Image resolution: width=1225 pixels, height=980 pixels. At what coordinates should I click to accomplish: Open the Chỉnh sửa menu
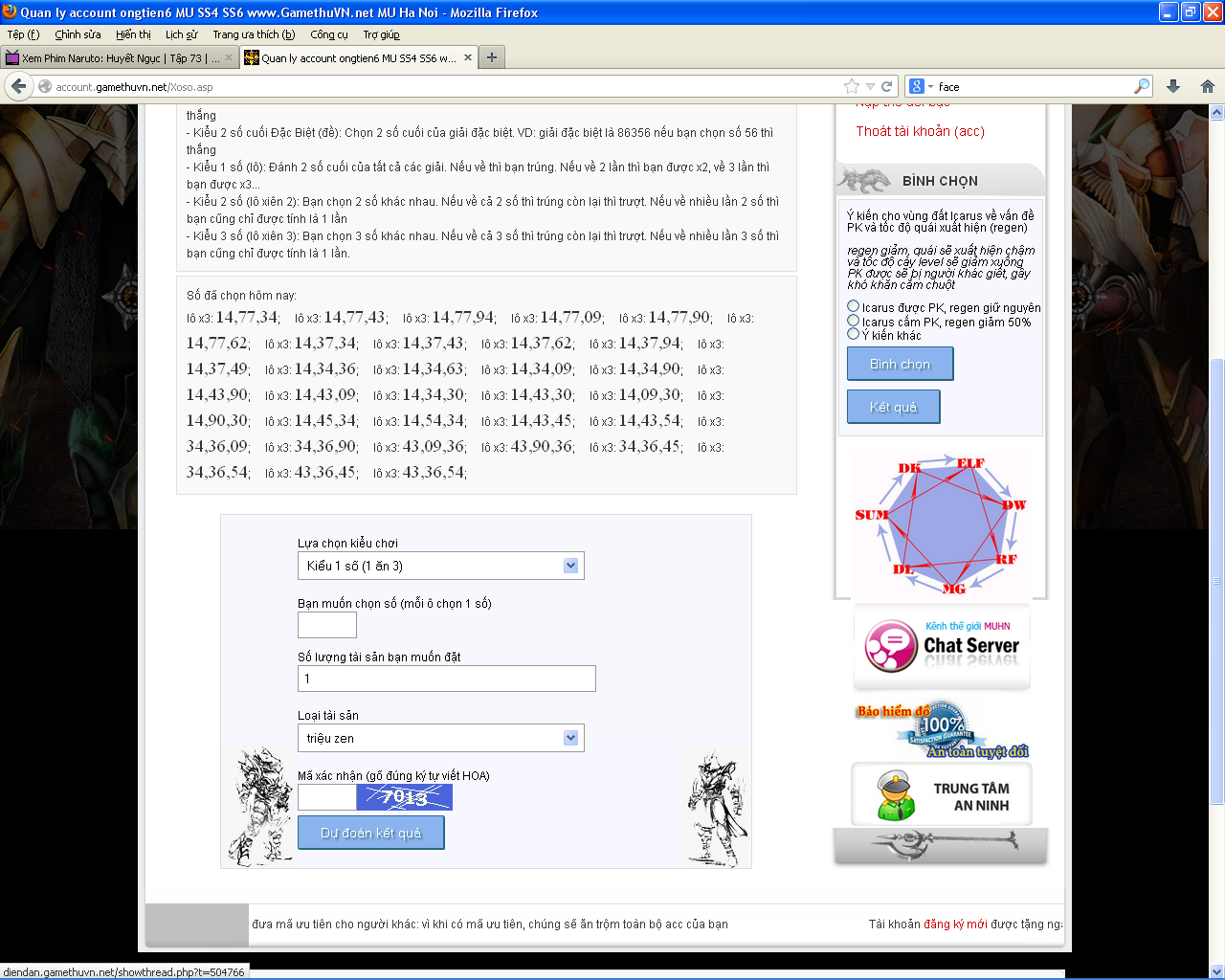(78, 34)
